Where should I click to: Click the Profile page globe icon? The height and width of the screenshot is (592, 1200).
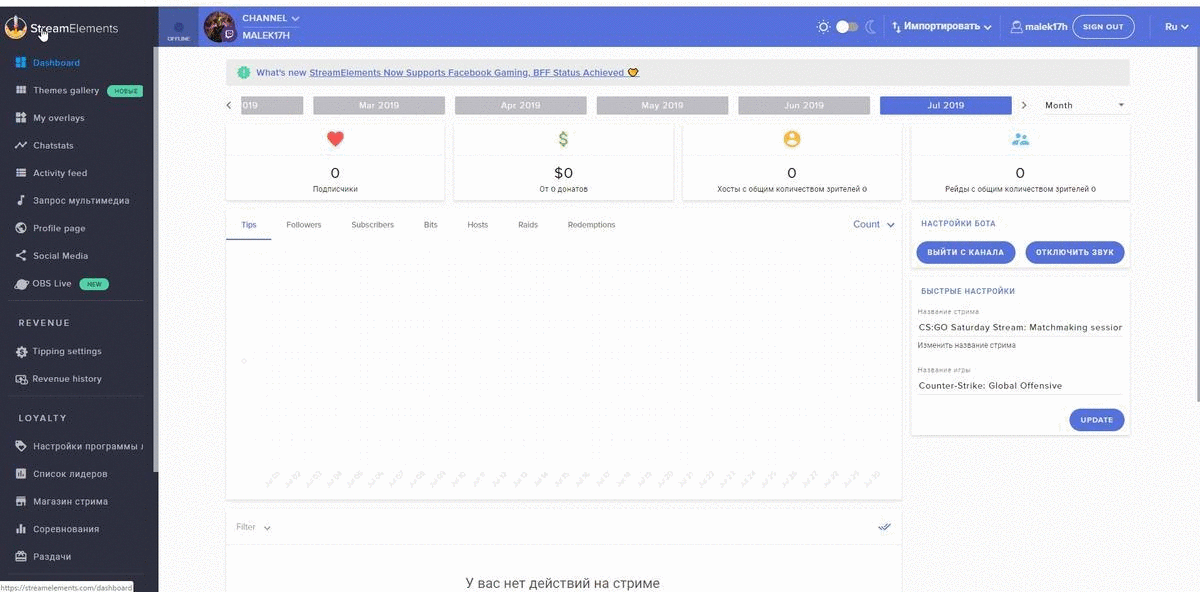click(x=21, y=228)
